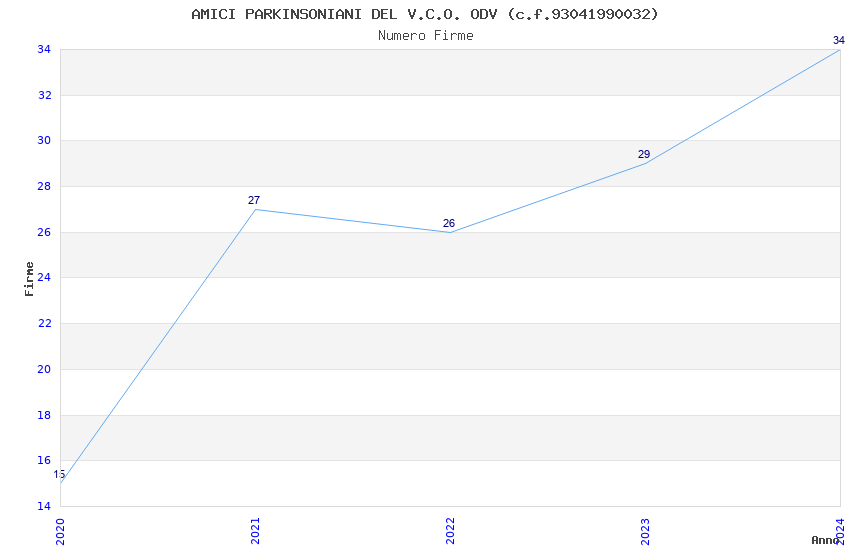Click the data label 34 at 2024

point(839,40)
